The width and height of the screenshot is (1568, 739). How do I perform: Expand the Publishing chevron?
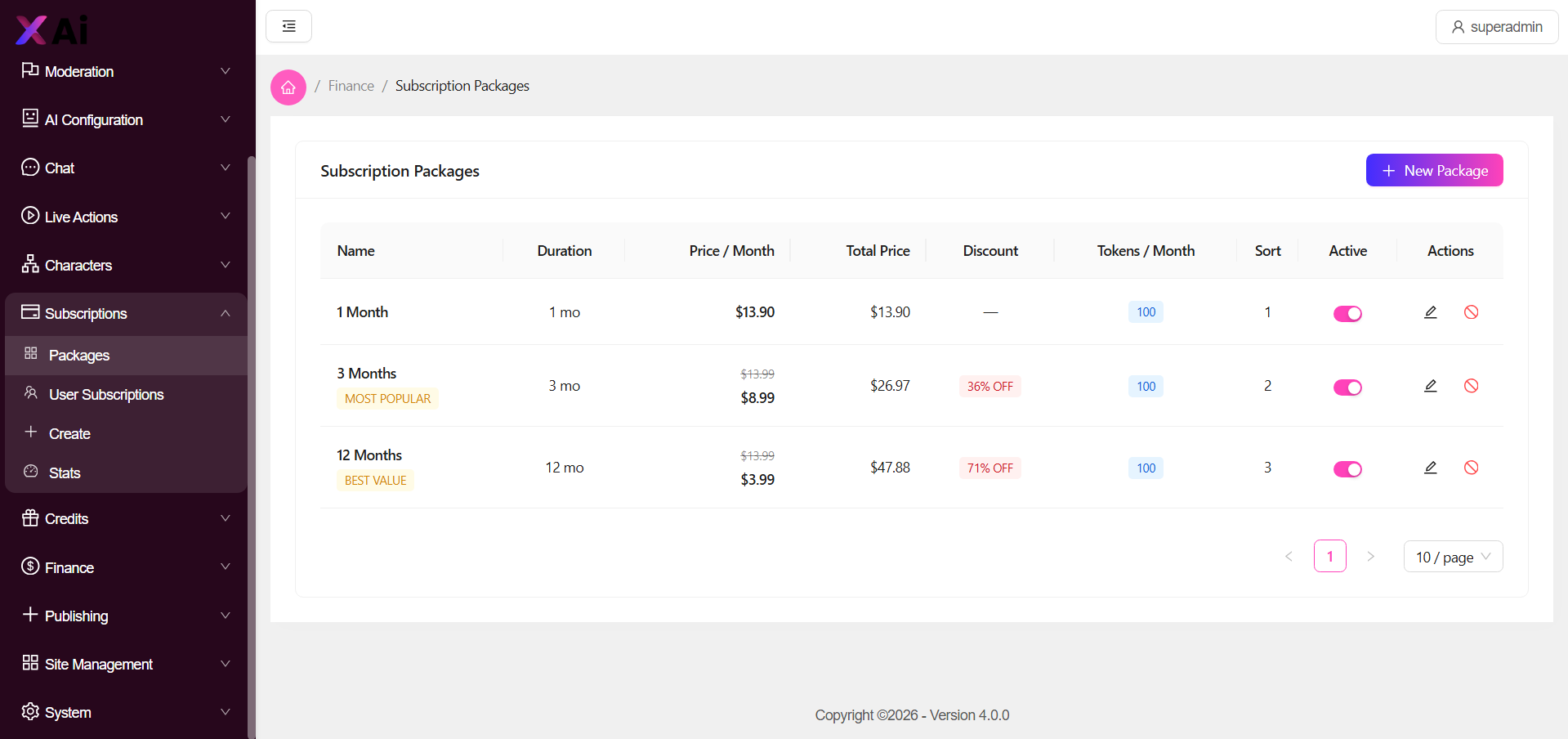[226, 616]
